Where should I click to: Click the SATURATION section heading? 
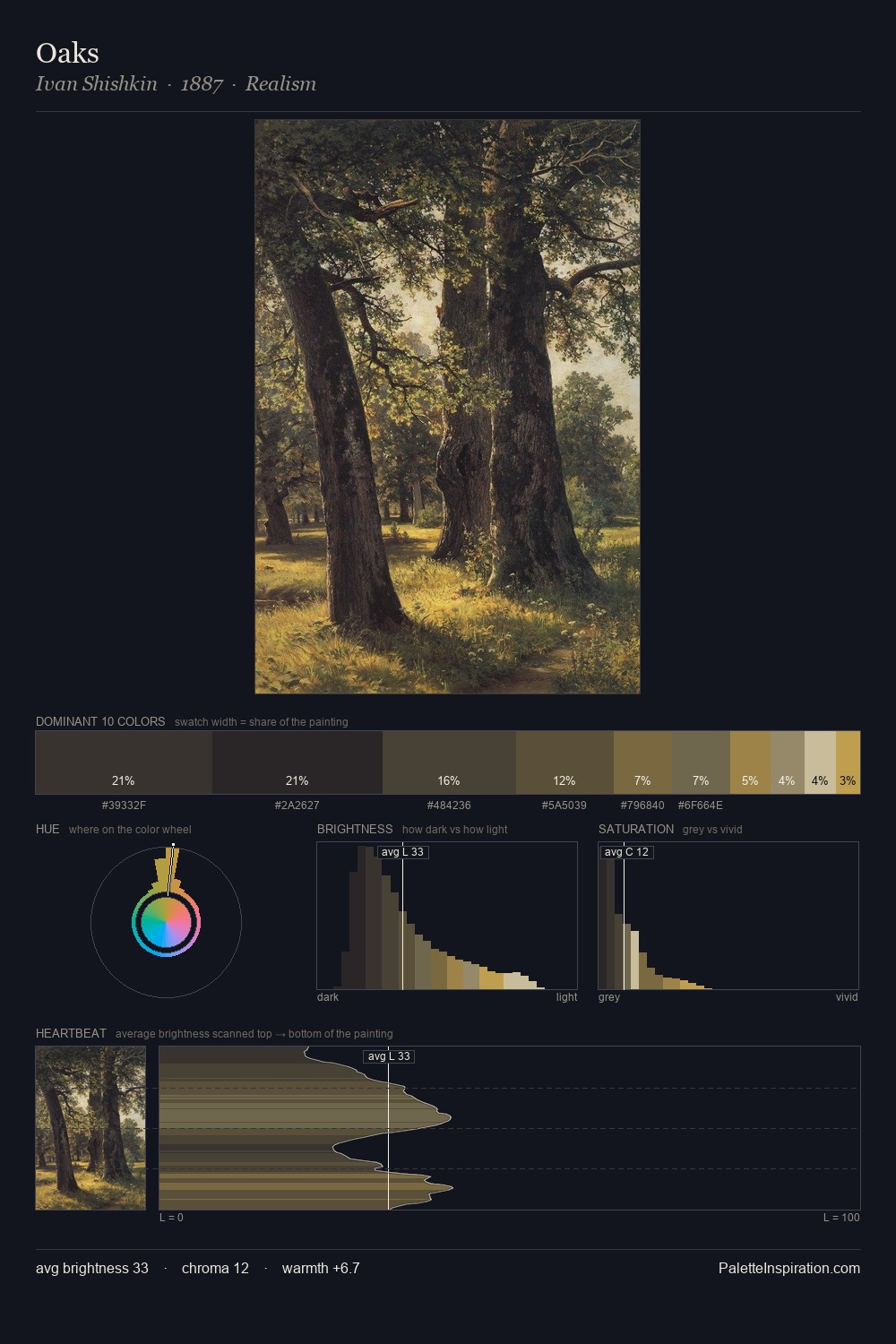[636, 829]
